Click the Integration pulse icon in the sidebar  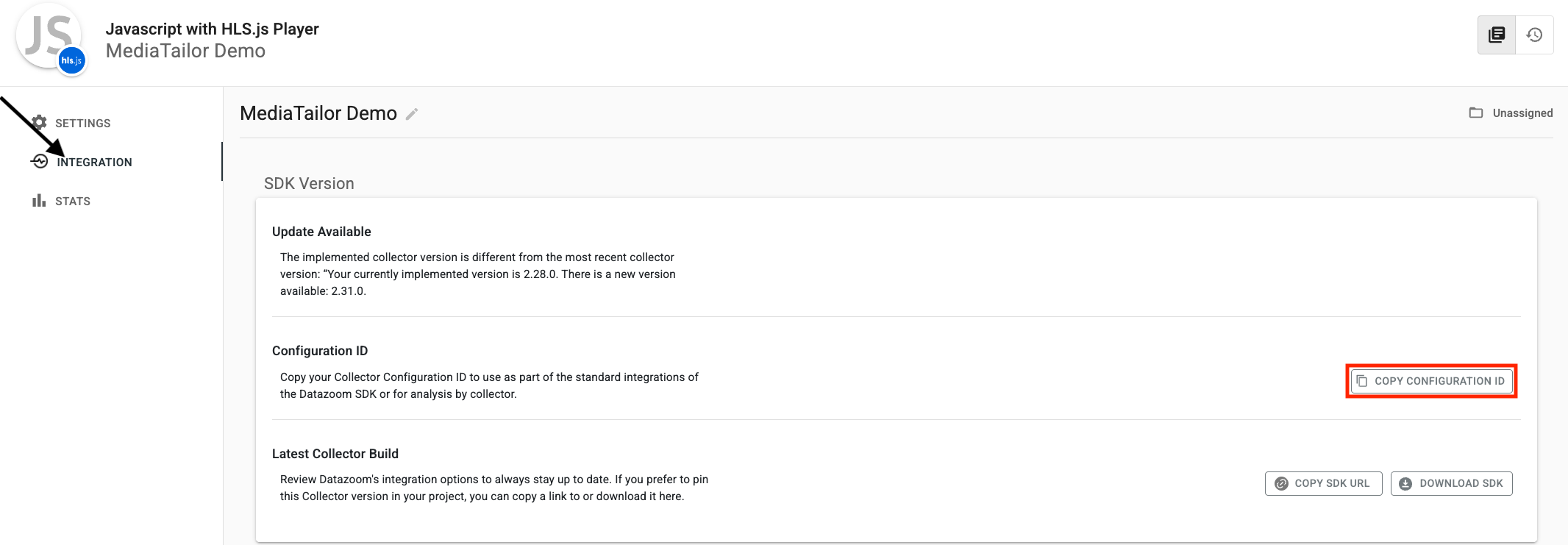(40, 161)
